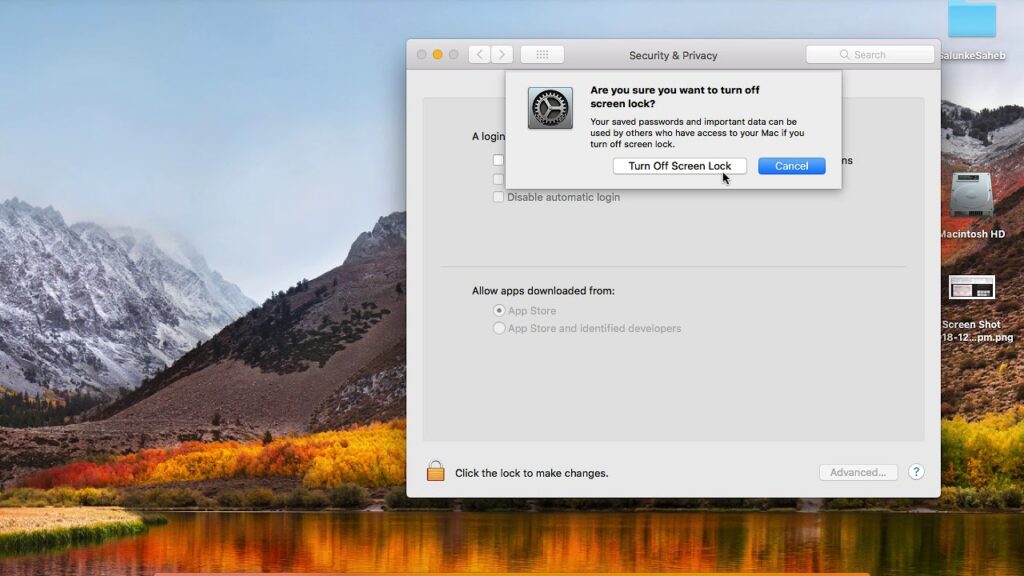The image size is (1024, 576).
Task: Cancel the screen lock confirmation dialog
Action: (791, 166)
